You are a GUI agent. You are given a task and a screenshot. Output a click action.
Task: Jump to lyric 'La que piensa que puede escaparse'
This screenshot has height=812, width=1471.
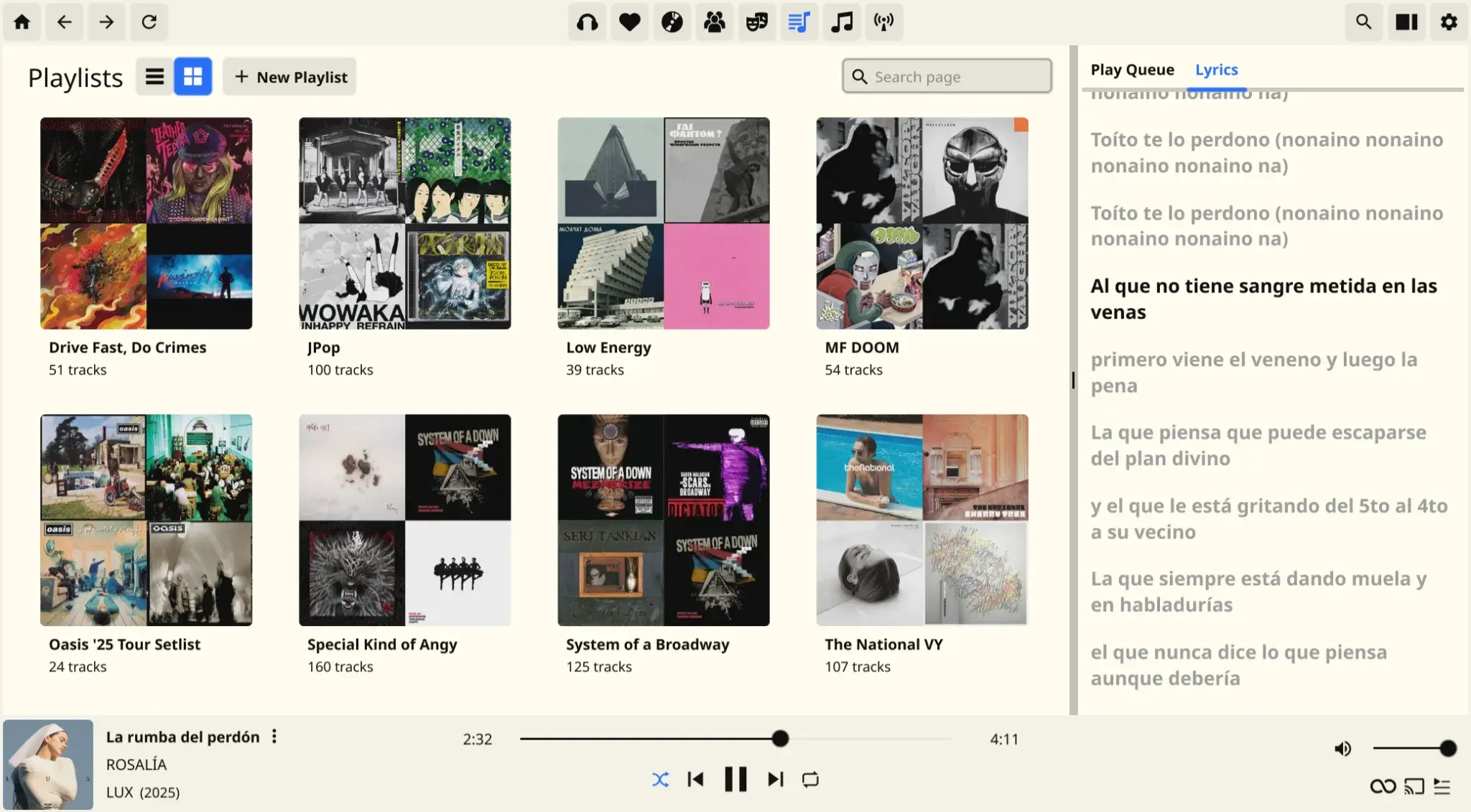click(1258, 445)
